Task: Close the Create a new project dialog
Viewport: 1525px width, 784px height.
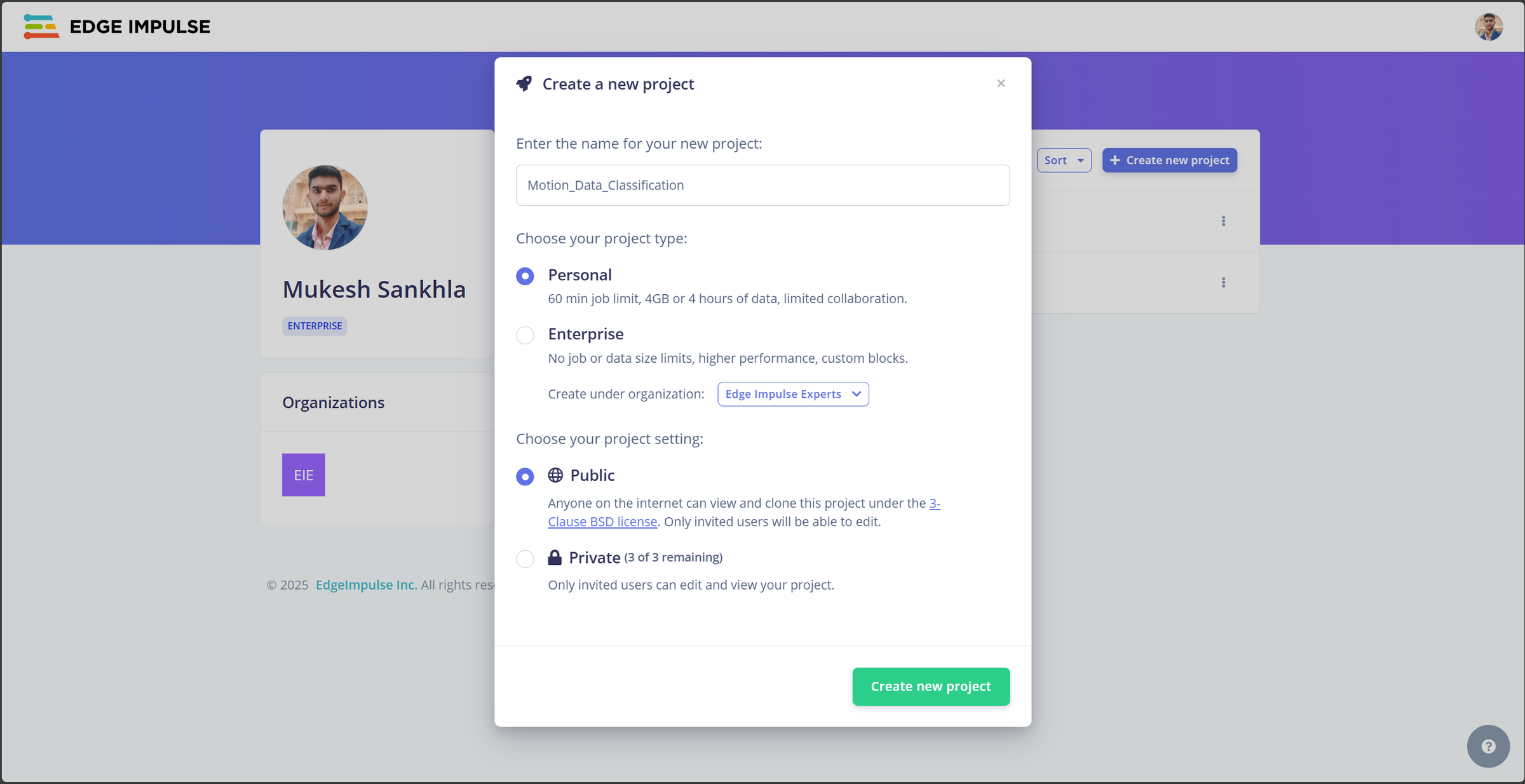Action: point(1001,83)
